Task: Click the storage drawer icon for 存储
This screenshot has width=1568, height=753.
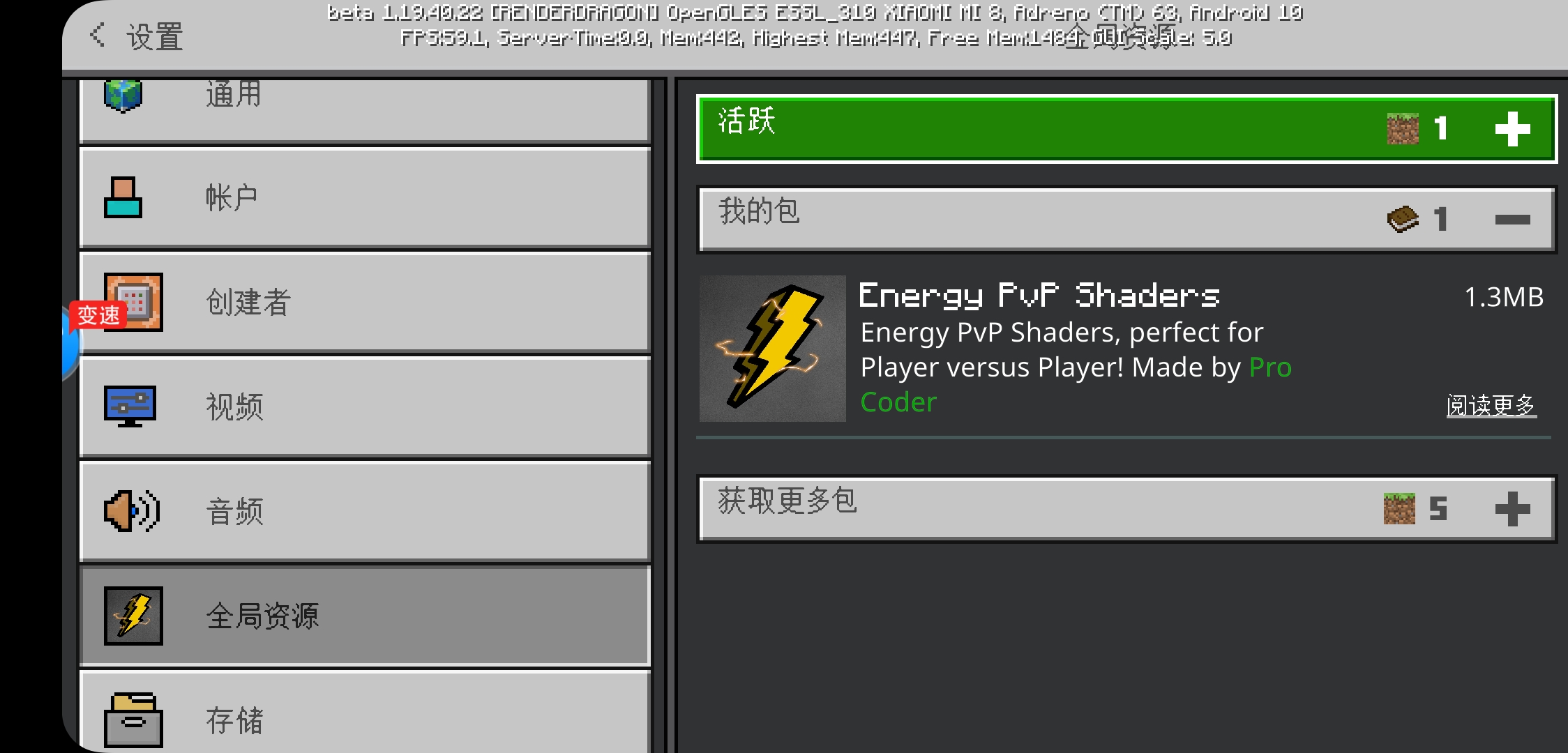Action: point(133,720)
